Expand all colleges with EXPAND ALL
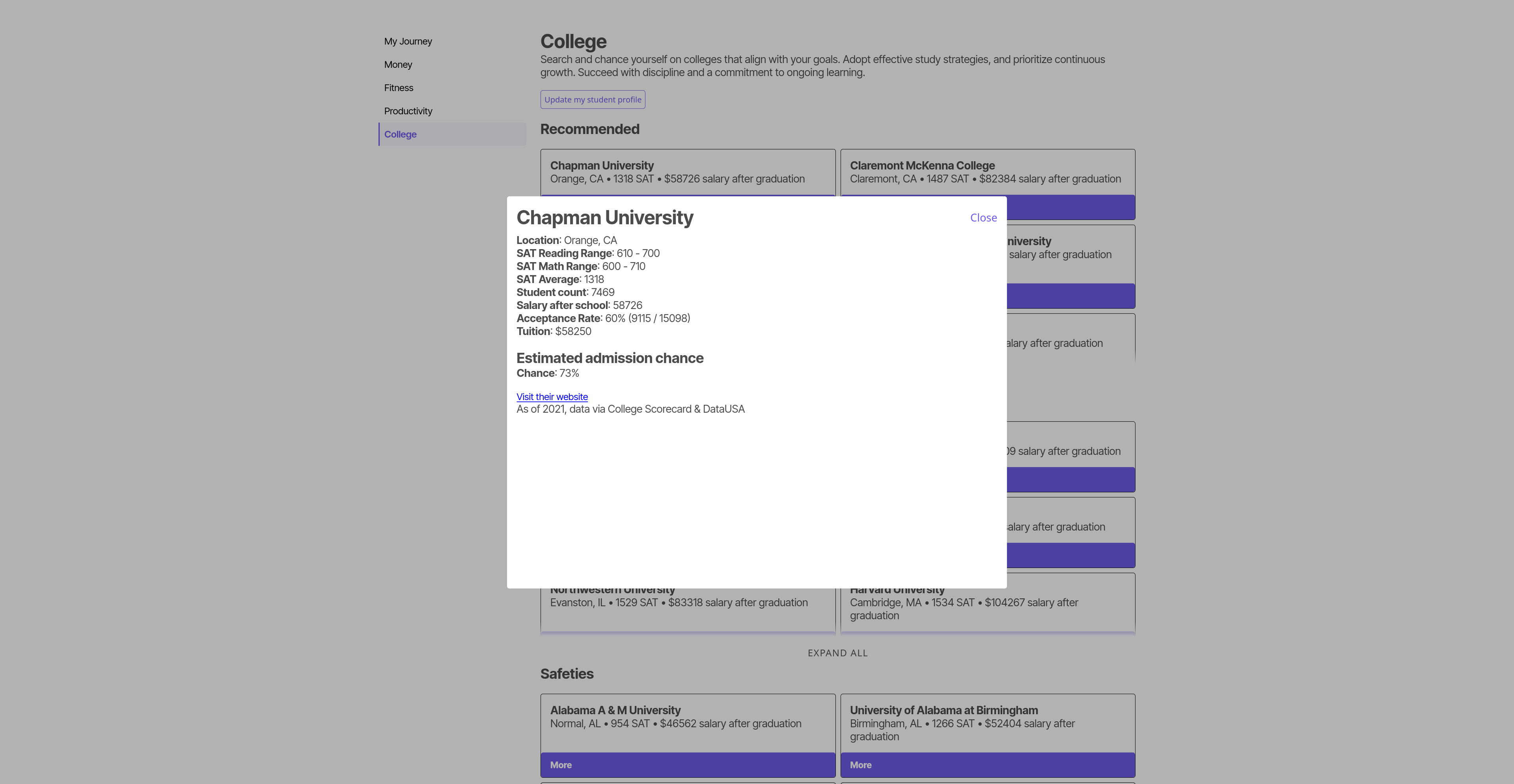This screenshot has width=1514, height=784. coord(837,653)
